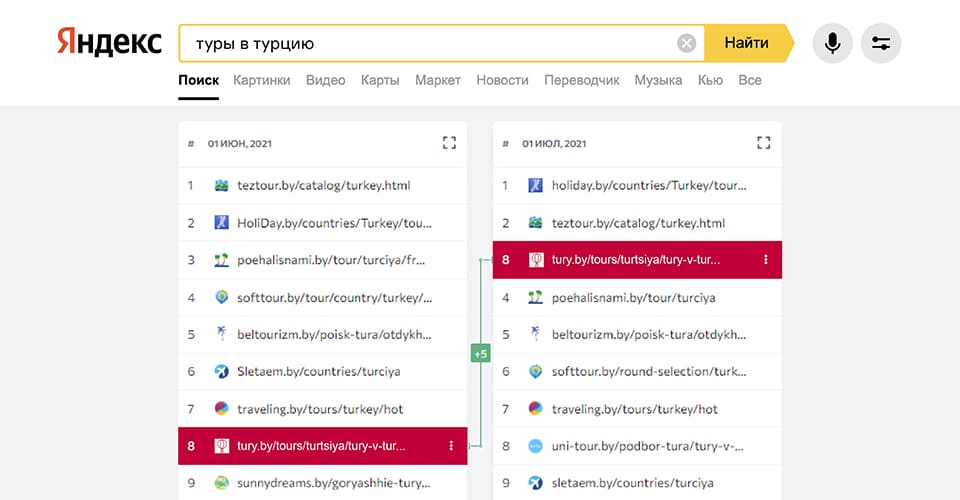Open softtour.by/round-selection link
This screenshot has width=960, height=500.
649,371
